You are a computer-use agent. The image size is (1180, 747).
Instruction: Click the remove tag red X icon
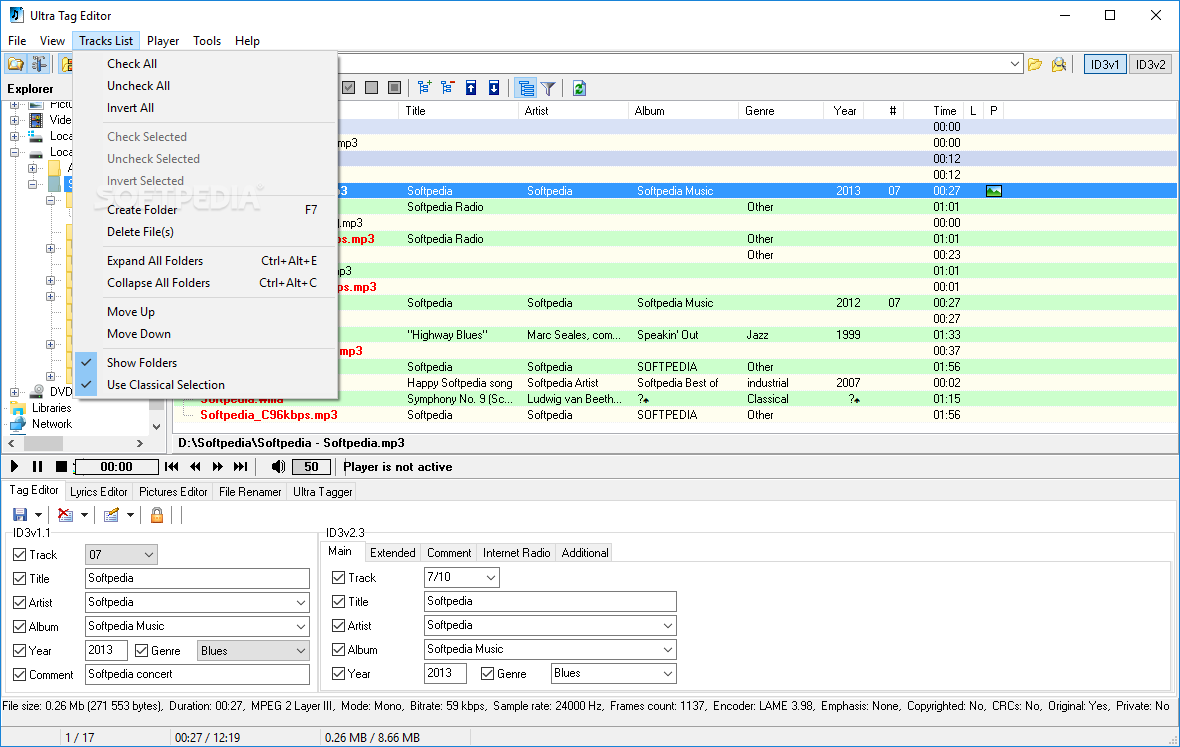pos(65,515)
